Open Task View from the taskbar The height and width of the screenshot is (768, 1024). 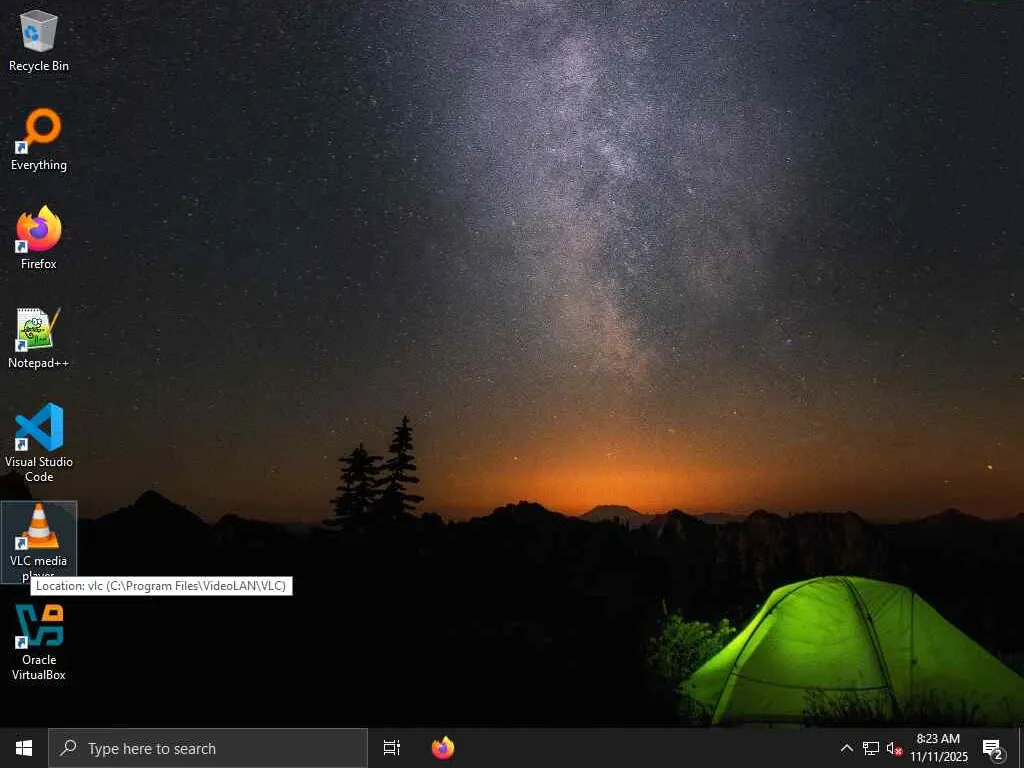click(x=392, y=748)
